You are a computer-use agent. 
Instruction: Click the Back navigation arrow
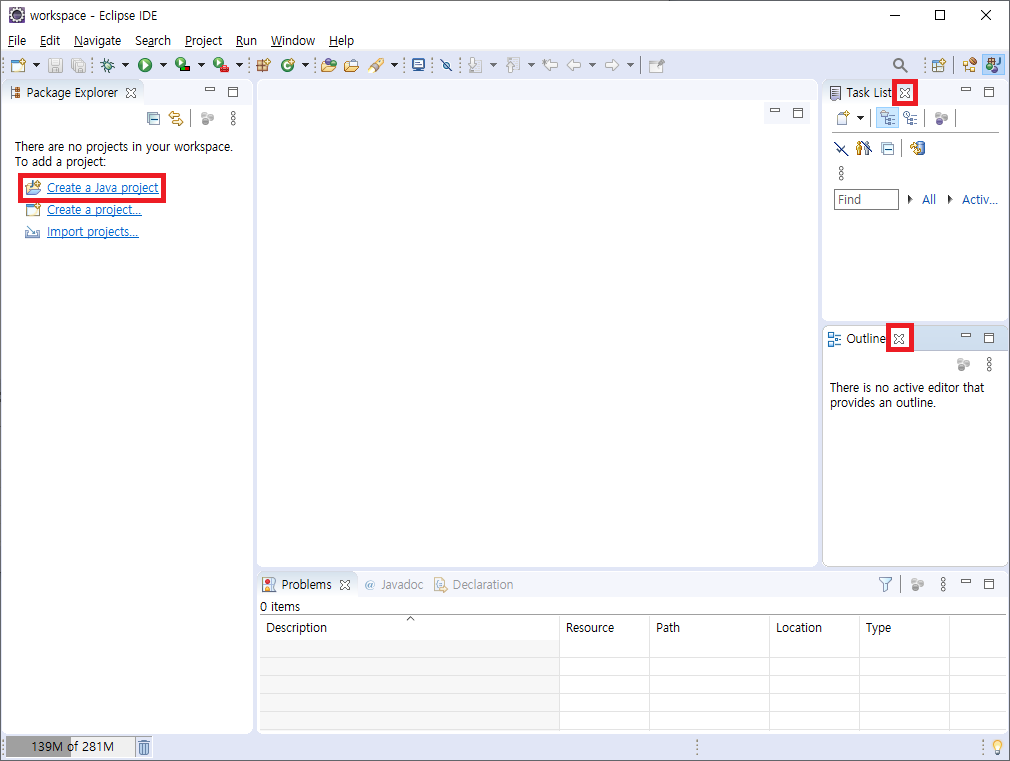[574, 65]
